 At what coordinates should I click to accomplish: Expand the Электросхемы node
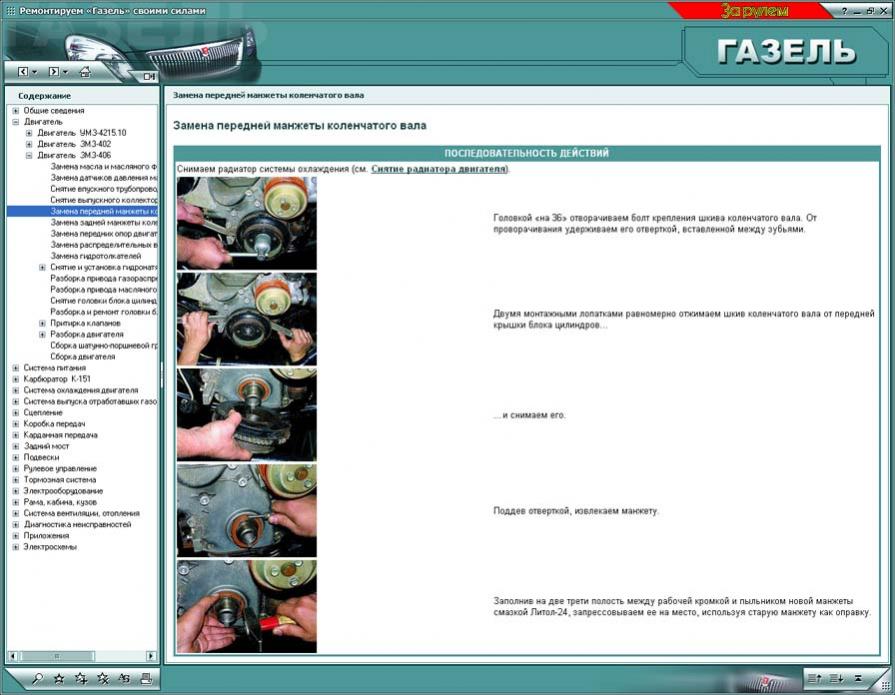pos(16,547)
